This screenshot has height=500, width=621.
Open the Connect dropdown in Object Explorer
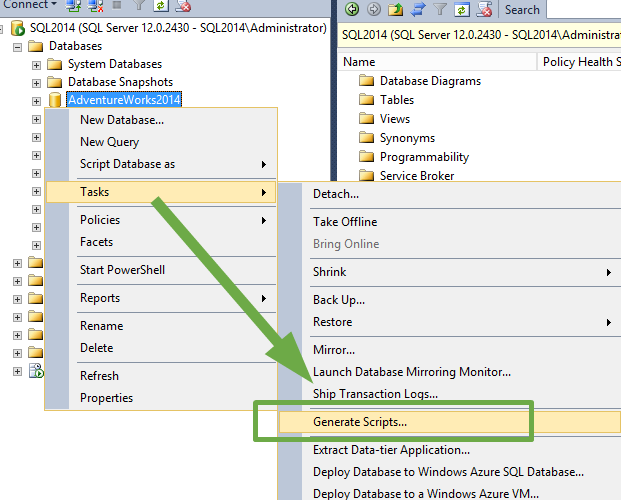coord(30,5)
